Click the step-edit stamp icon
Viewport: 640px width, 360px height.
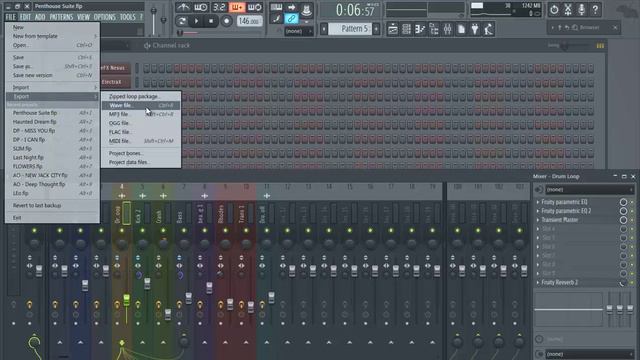[307, 9]
